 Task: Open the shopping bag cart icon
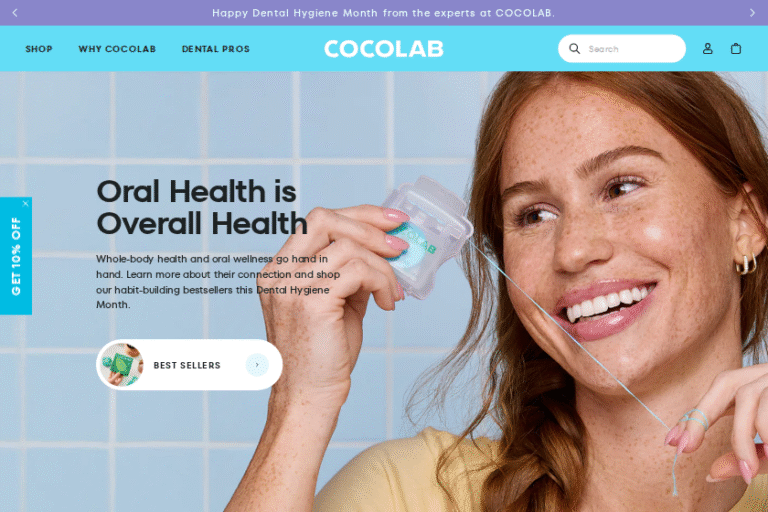click(736, 49)
